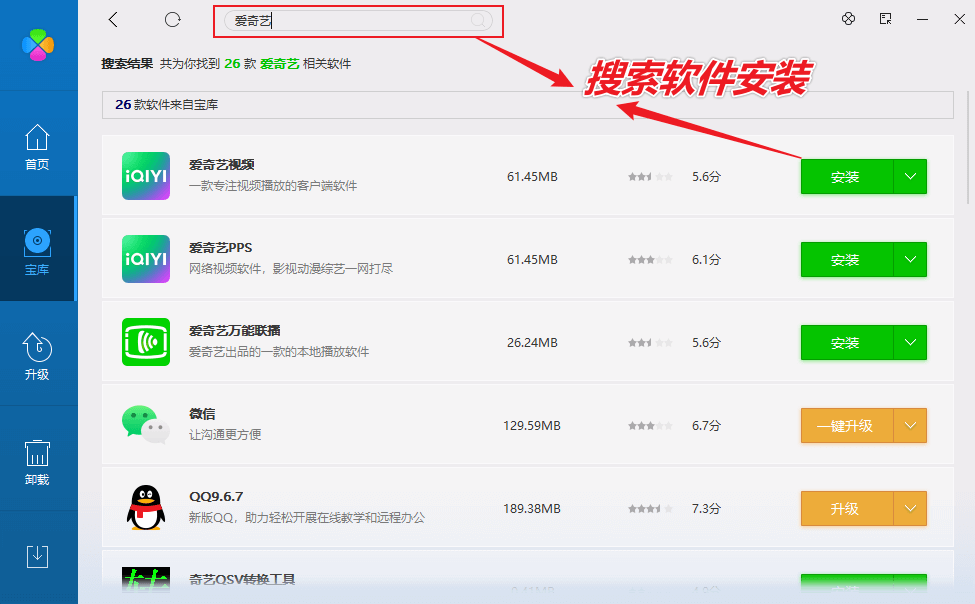Click the 爱奇艺视频 app icon
Image resolution: width=975 pixels, height=604 pixels.
145,176
